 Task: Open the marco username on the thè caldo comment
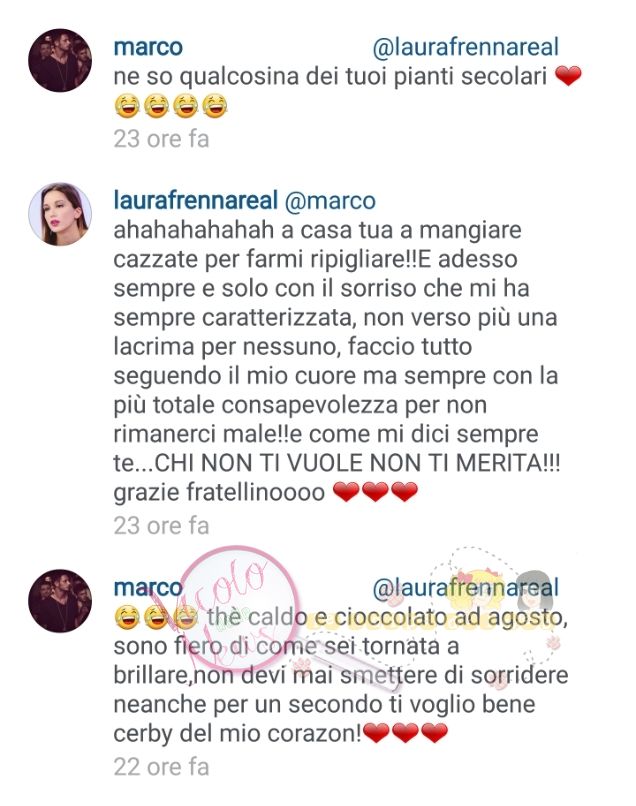coord(148,588)
